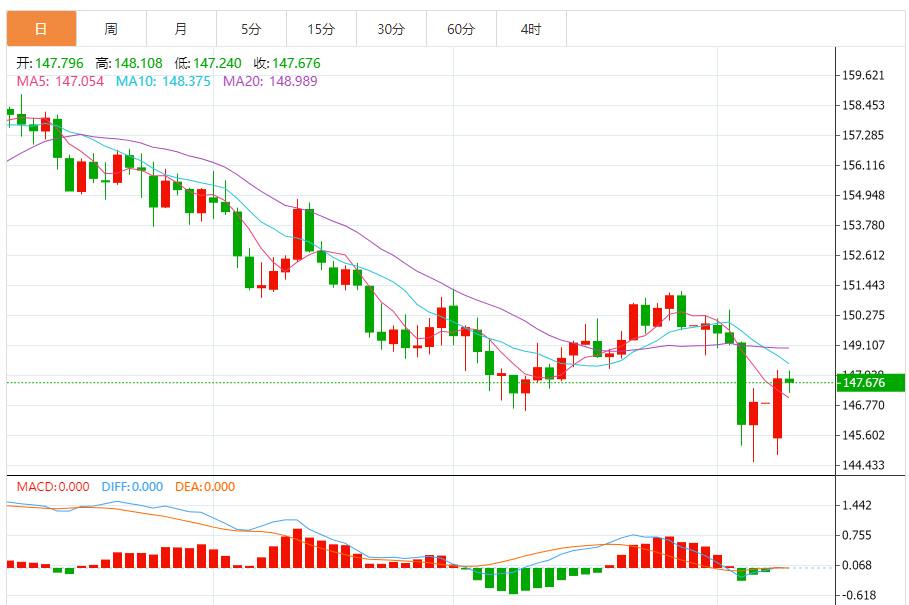Click the DIFF:0.000 indicator label
Viewport: 909px width, 605px height.
coord(132,487)
